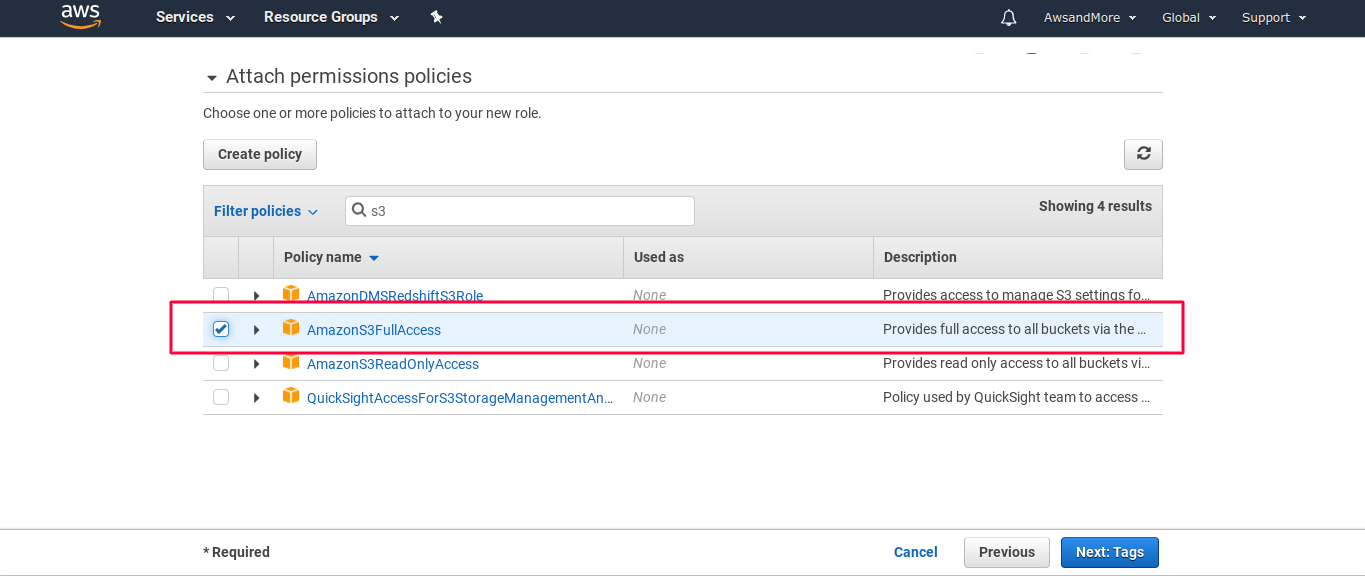Expand the AmazonS3ReadOnlyAccess row details

point(256,364)
